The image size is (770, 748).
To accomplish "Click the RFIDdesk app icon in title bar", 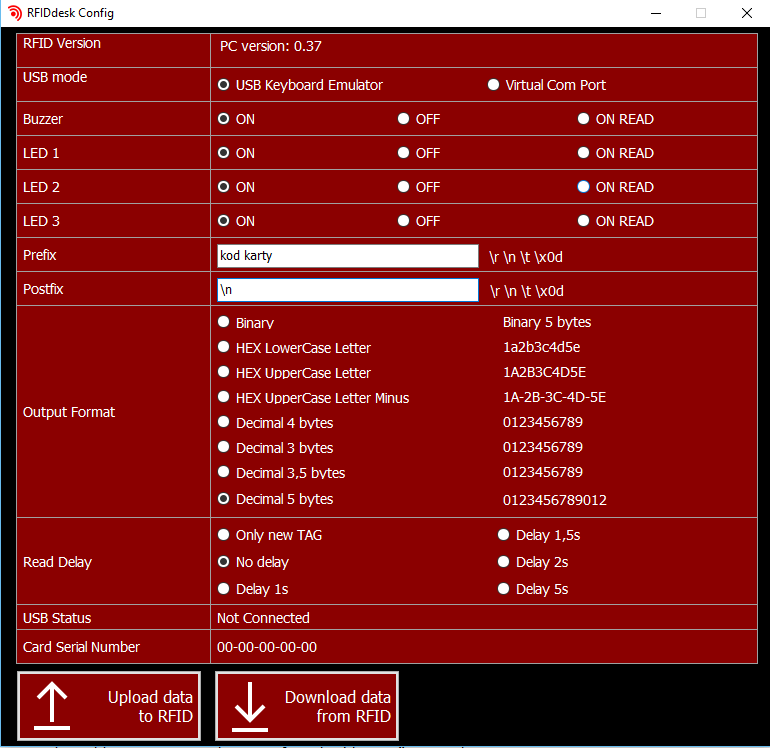I will pyautogui.click(x=14, y=13).
